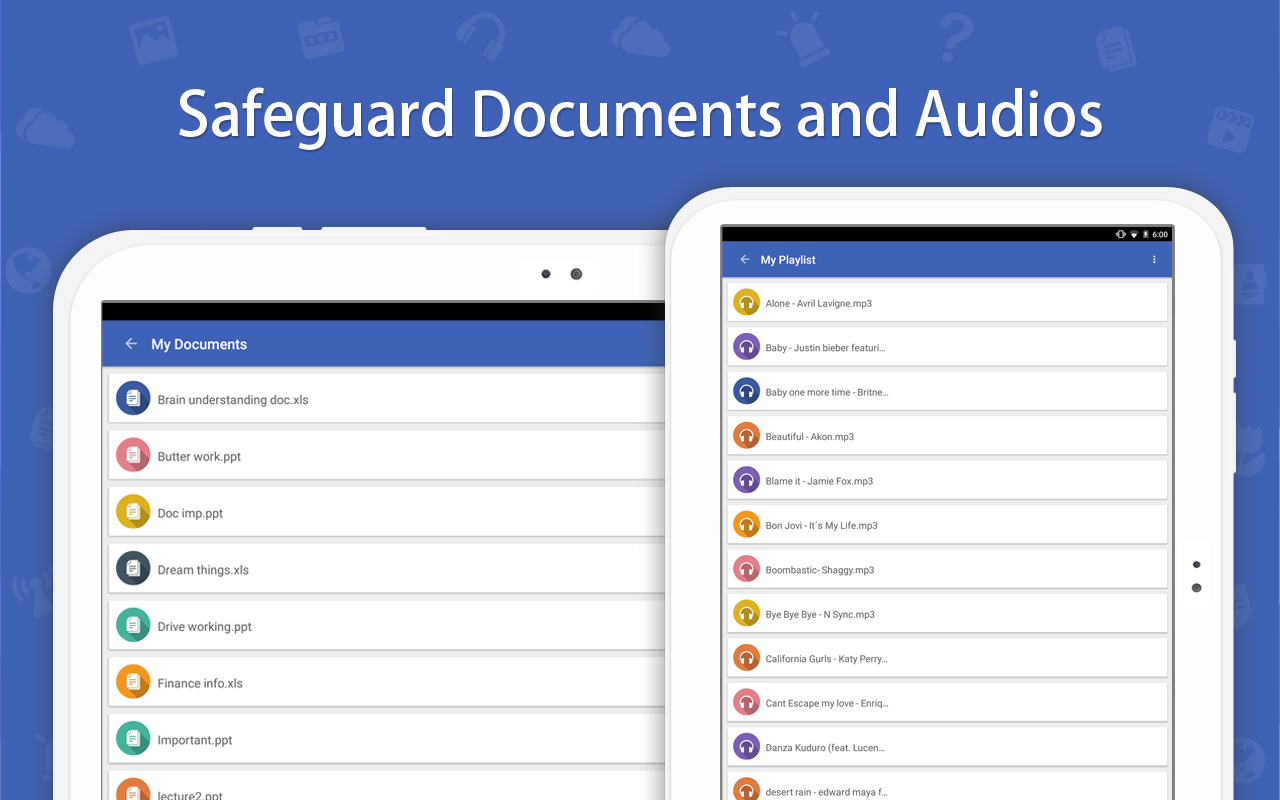
Task: Click headphone icon for Alone - Avril Lavigne
Action: tap(746, 303)
